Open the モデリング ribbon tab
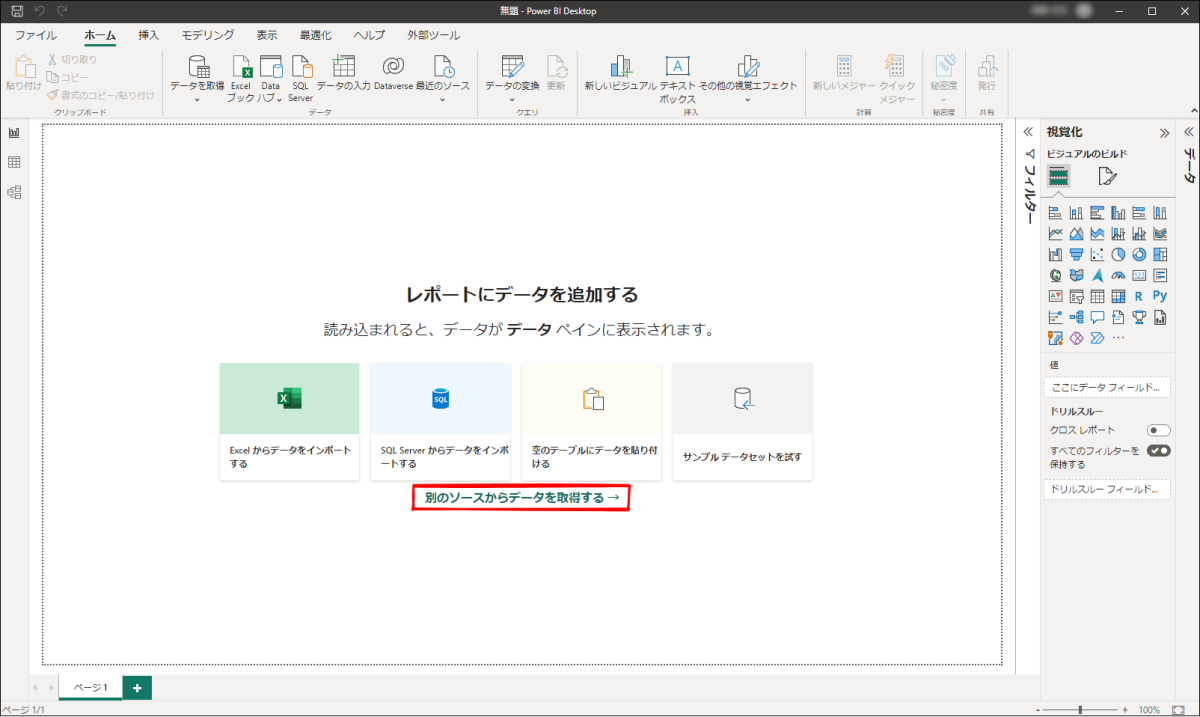The height and width of the screenshot is (717, 1200). [x=208, y=35]
